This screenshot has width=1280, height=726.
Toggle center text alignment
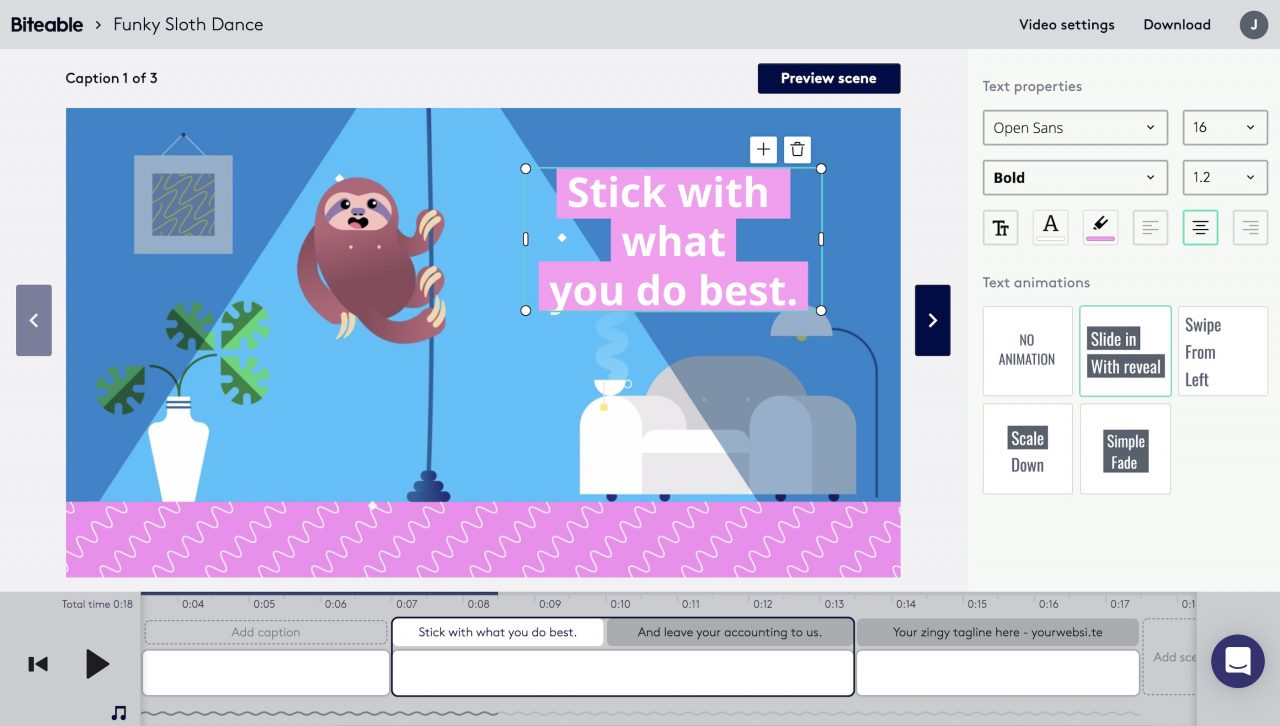(1199, 227)
